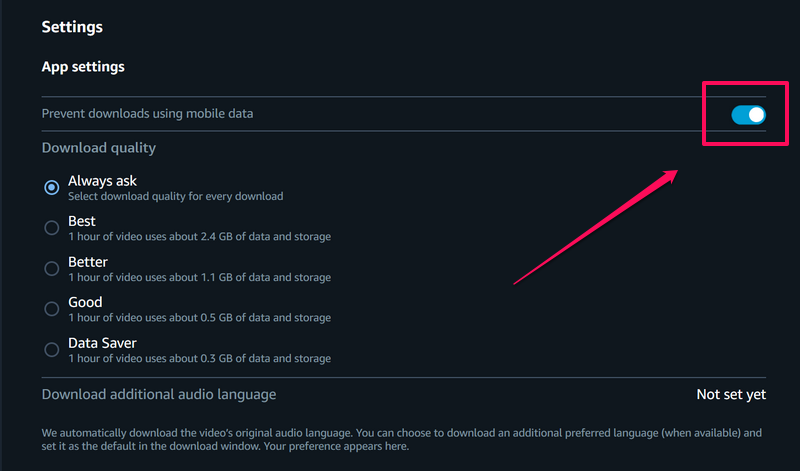Click the Always ask option label

[x=102, y=181]
